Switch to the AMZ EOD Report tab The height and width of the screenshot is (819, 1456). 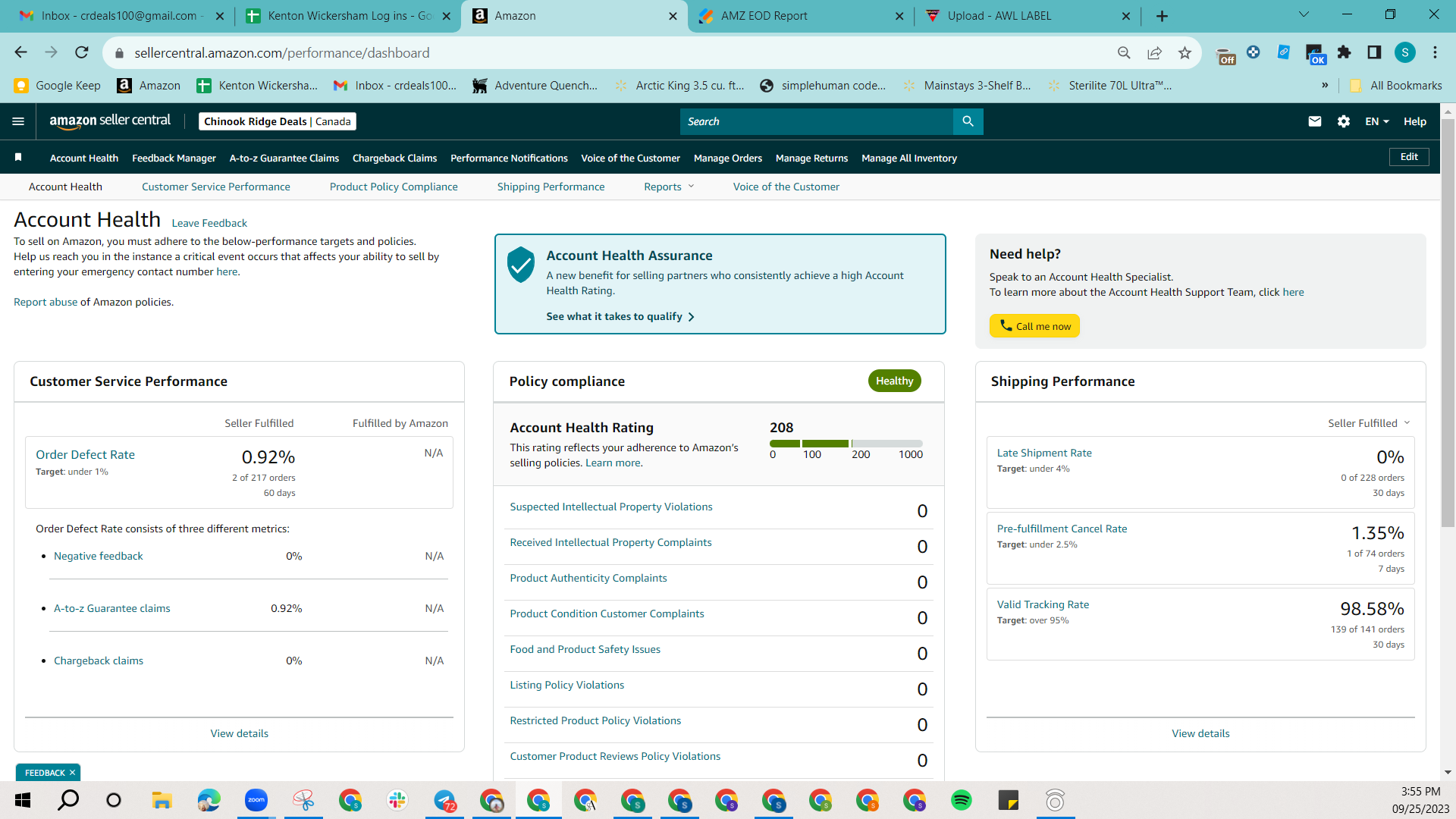coord(800,16)
